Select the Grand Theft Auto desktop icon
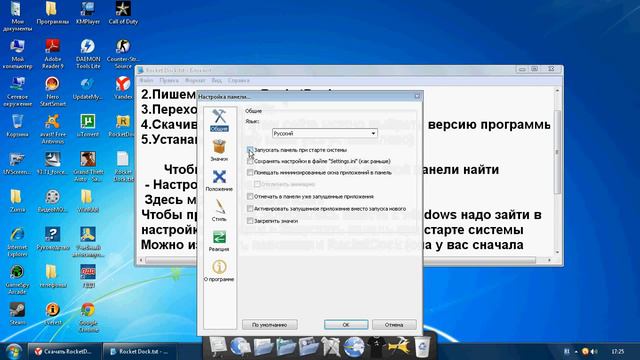This screenshot has width=640, height=360. 88,167
